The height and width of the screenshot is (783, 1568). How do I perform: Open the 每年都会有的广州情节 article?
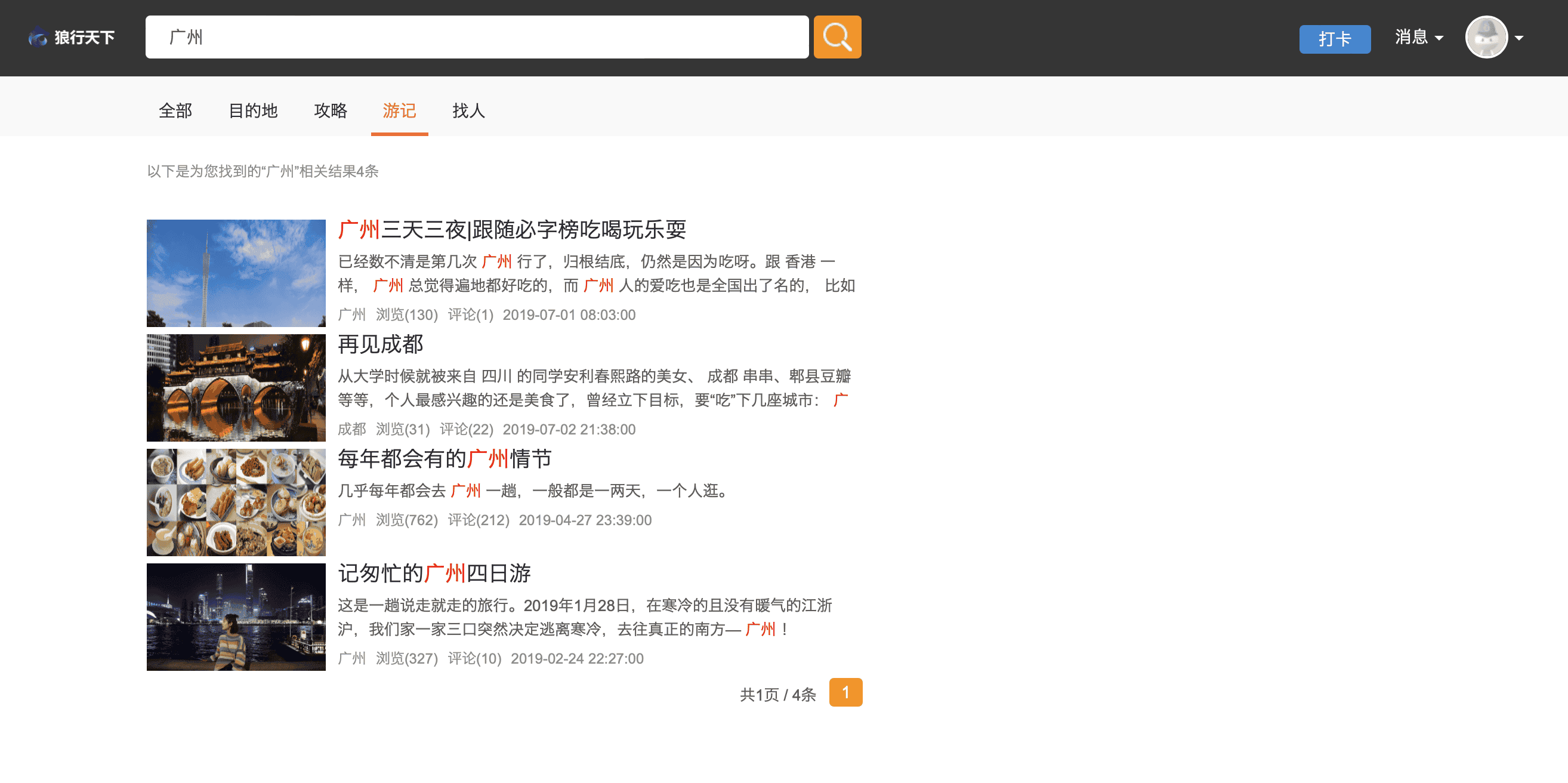click(445, 458)
